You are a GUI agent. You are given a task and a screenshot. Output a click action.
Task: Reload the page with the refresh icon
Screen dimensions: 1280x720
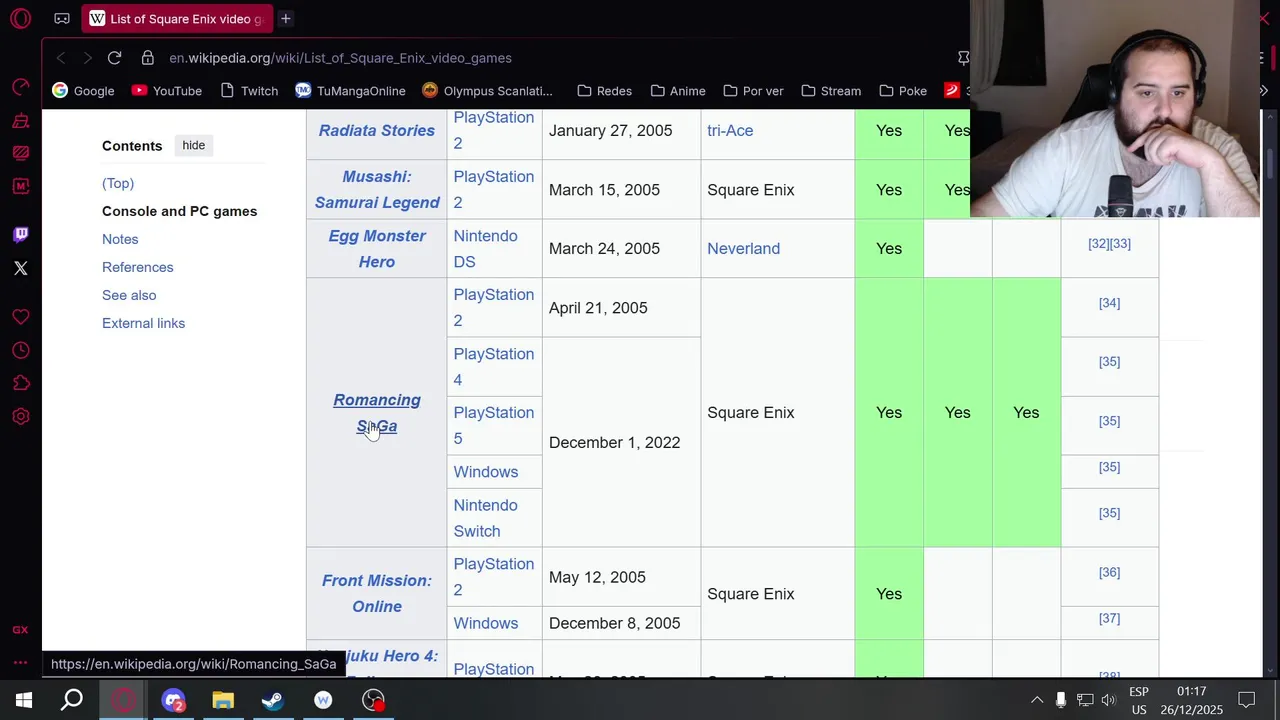coord(114,58)
